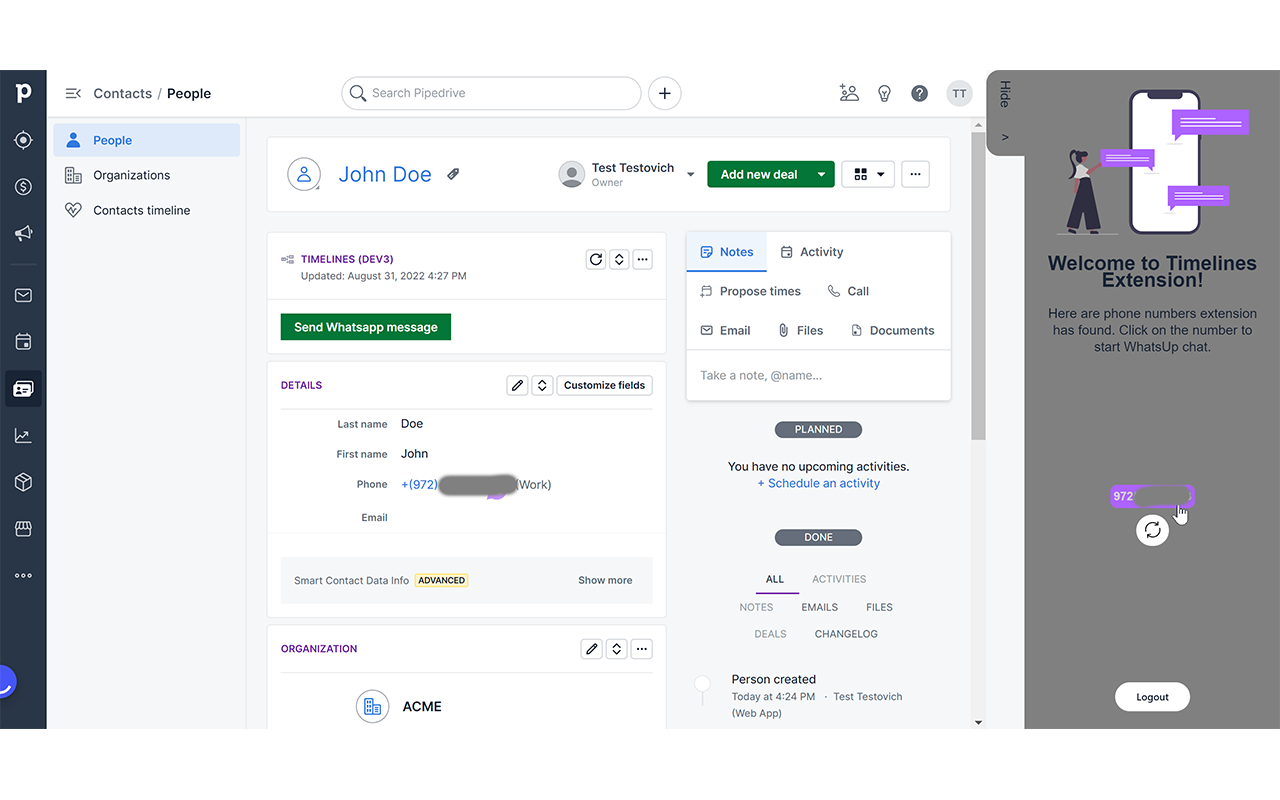Switch to the Activity tab
The width and height of the screenshot is (1280, 800).
click(812, 252)
